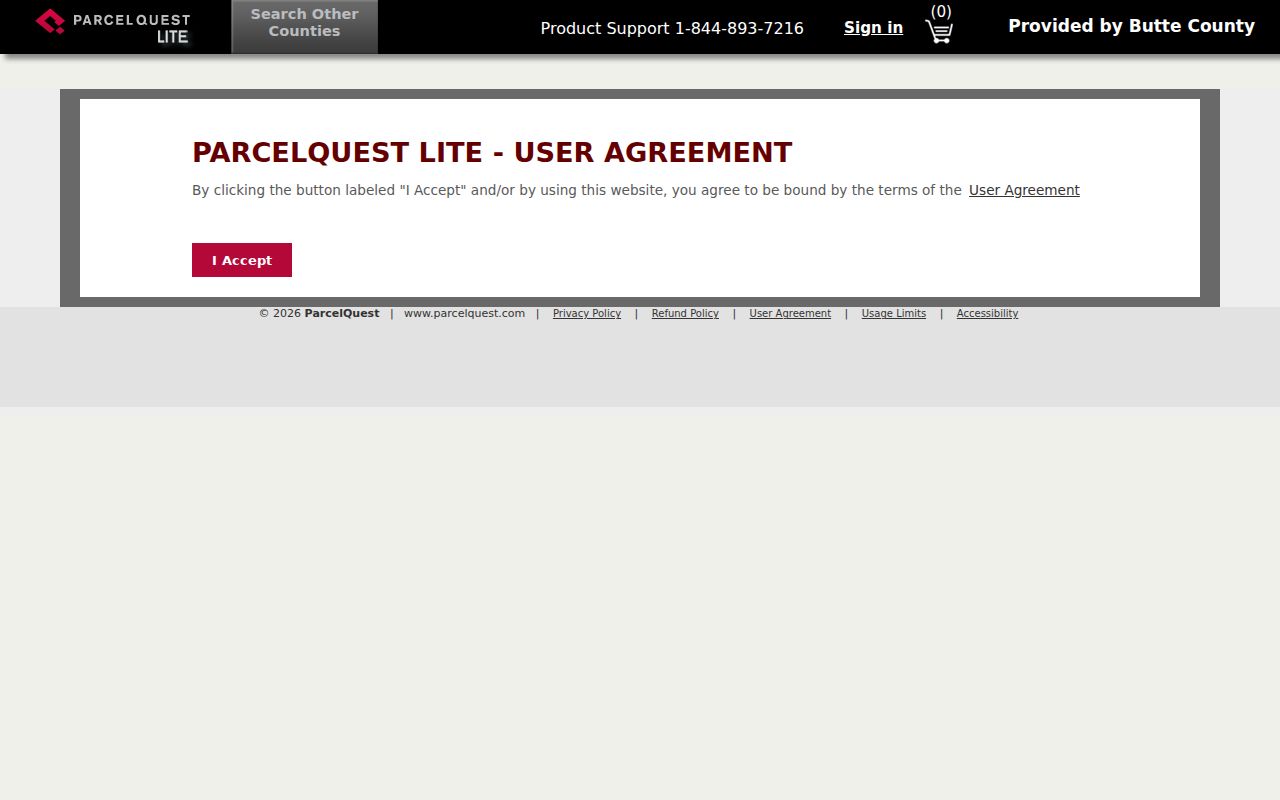
Task: Open the Usage Limits footer link
Action: tap(894, 313)
